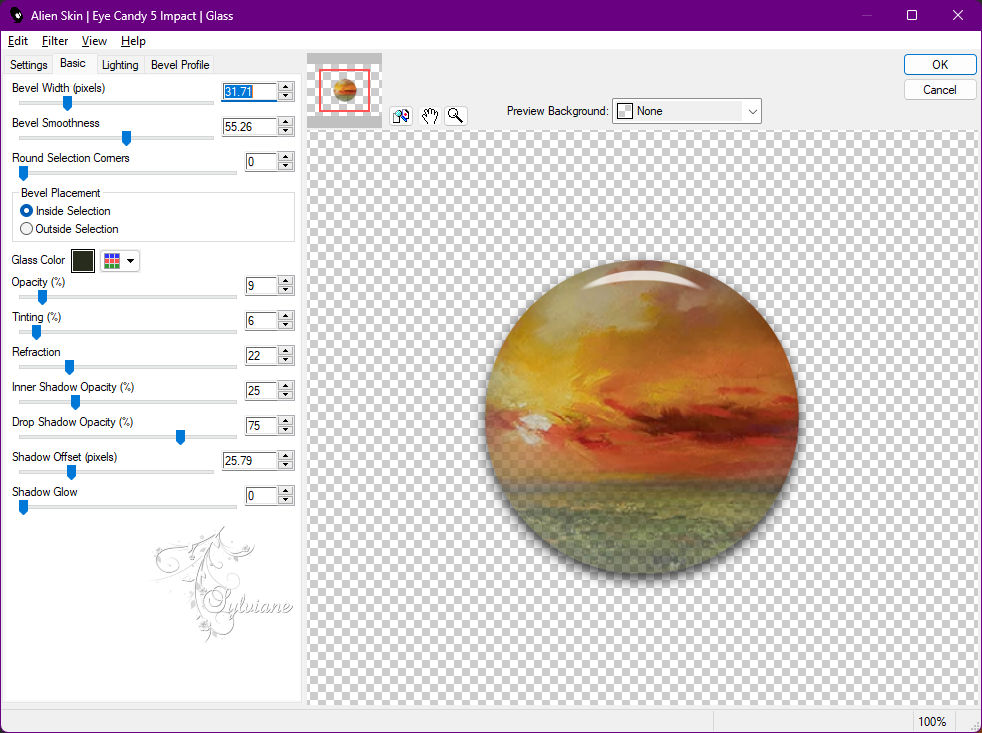Click the Shadow Offset value field
The width and height of the screenshot is (982, 733).
[249, 461]
